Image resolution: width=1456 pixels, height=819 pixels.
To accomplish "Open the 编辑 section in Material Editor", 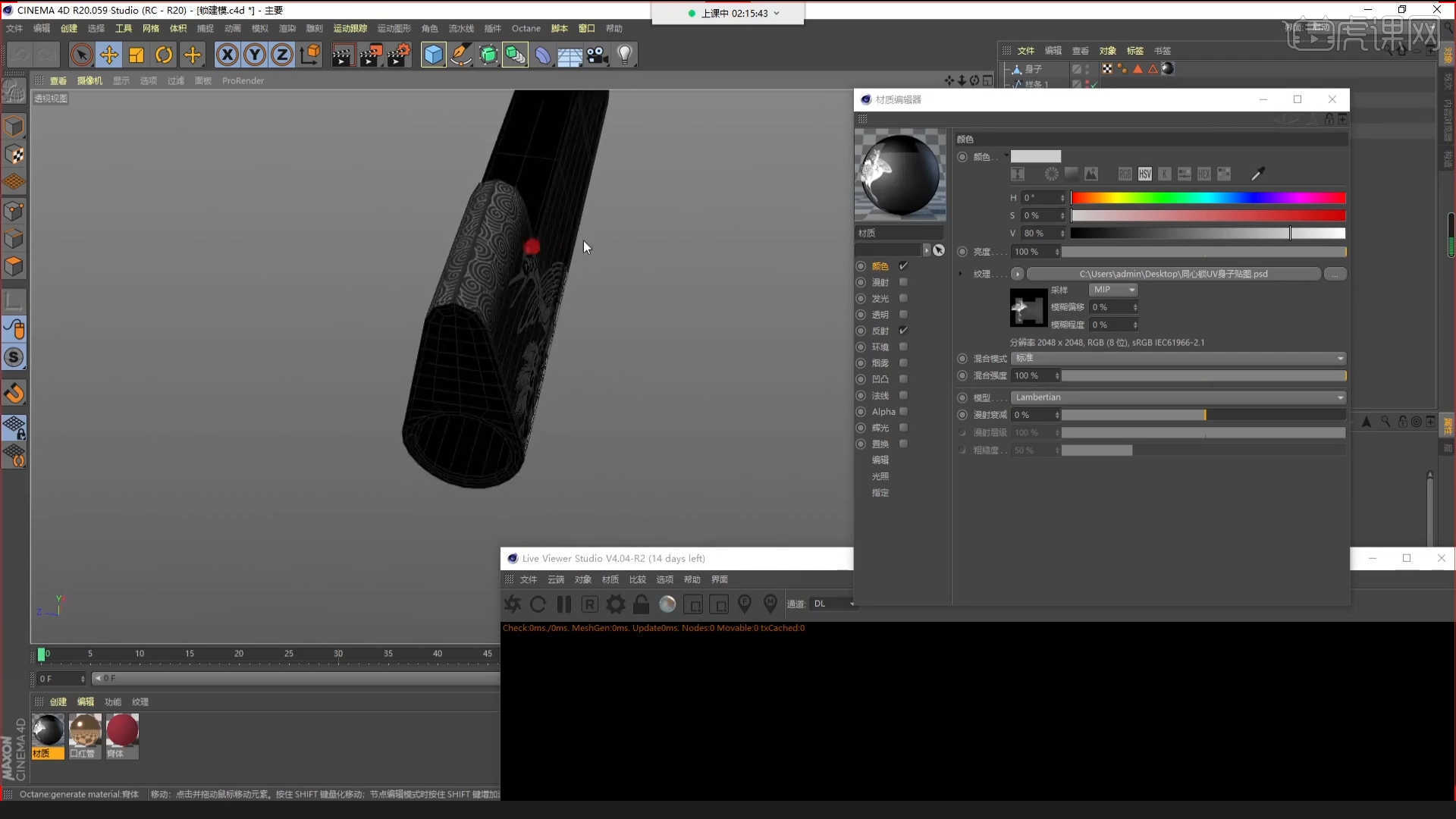I will coord(880,460).
